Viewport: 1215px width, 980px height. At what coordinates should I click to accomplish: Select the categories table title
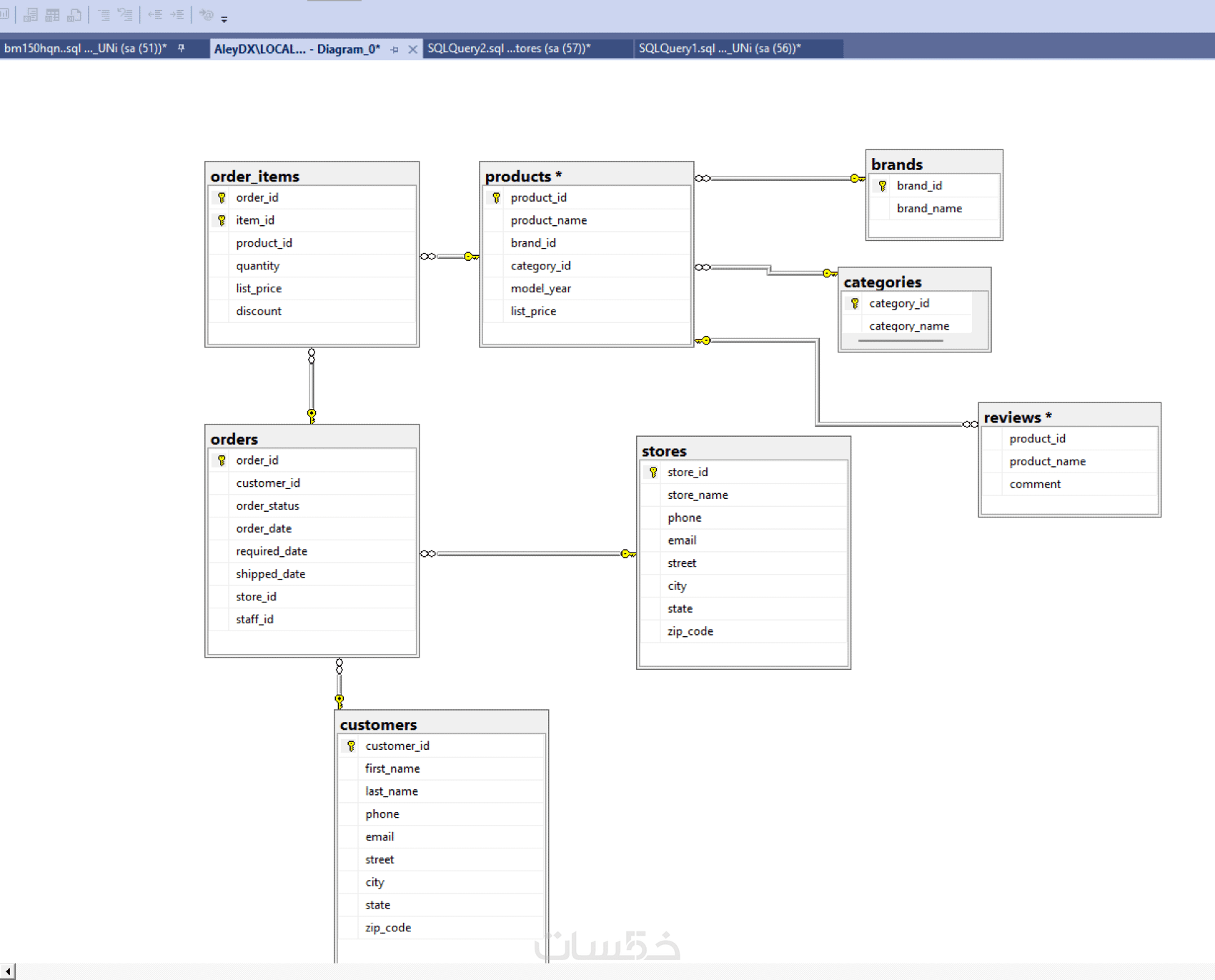click(883, 282)
